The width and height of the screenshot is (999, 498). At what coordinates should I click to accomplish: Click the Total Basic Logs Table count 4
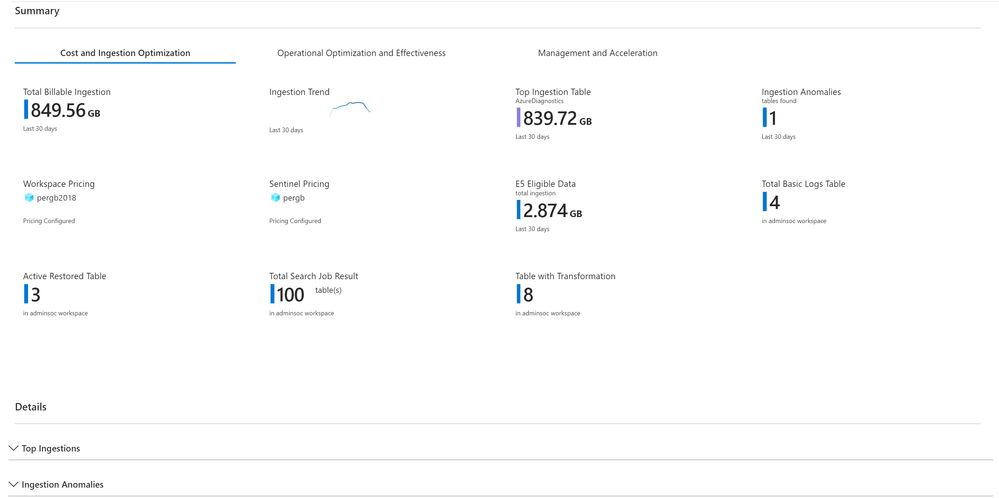(x=775, y=203)
